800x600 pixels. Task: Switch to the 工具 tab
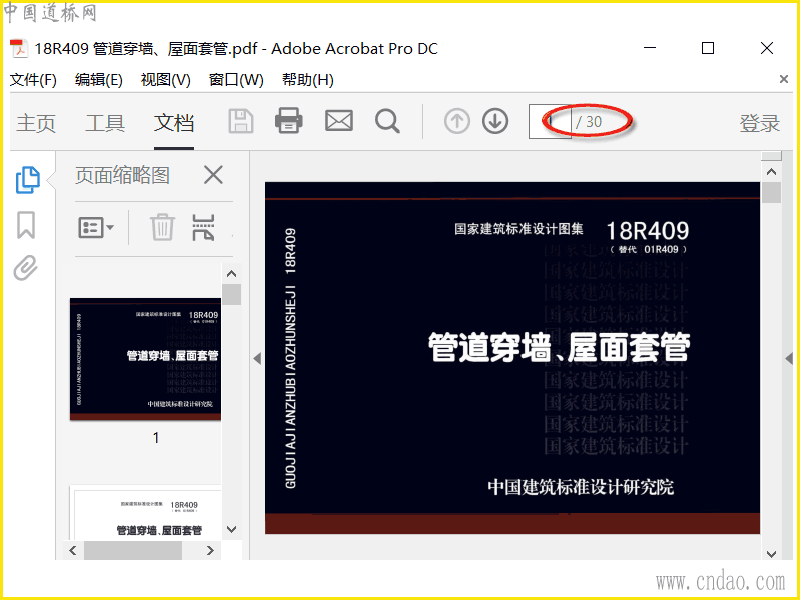coord(105,123)
